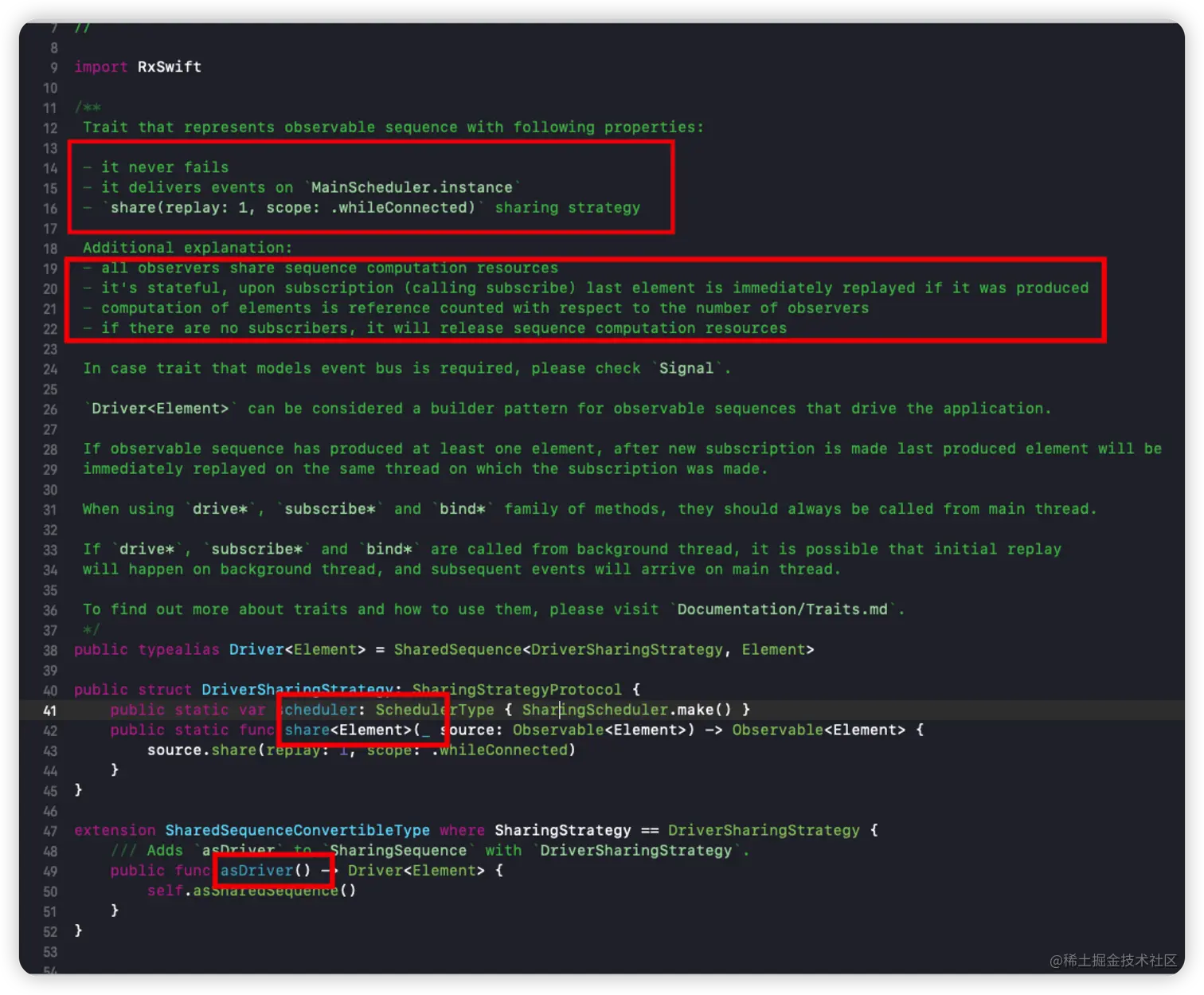1204x995 pixels.
Task: Click the 'Additional explanation:' comment line
Action: (188, 248)
